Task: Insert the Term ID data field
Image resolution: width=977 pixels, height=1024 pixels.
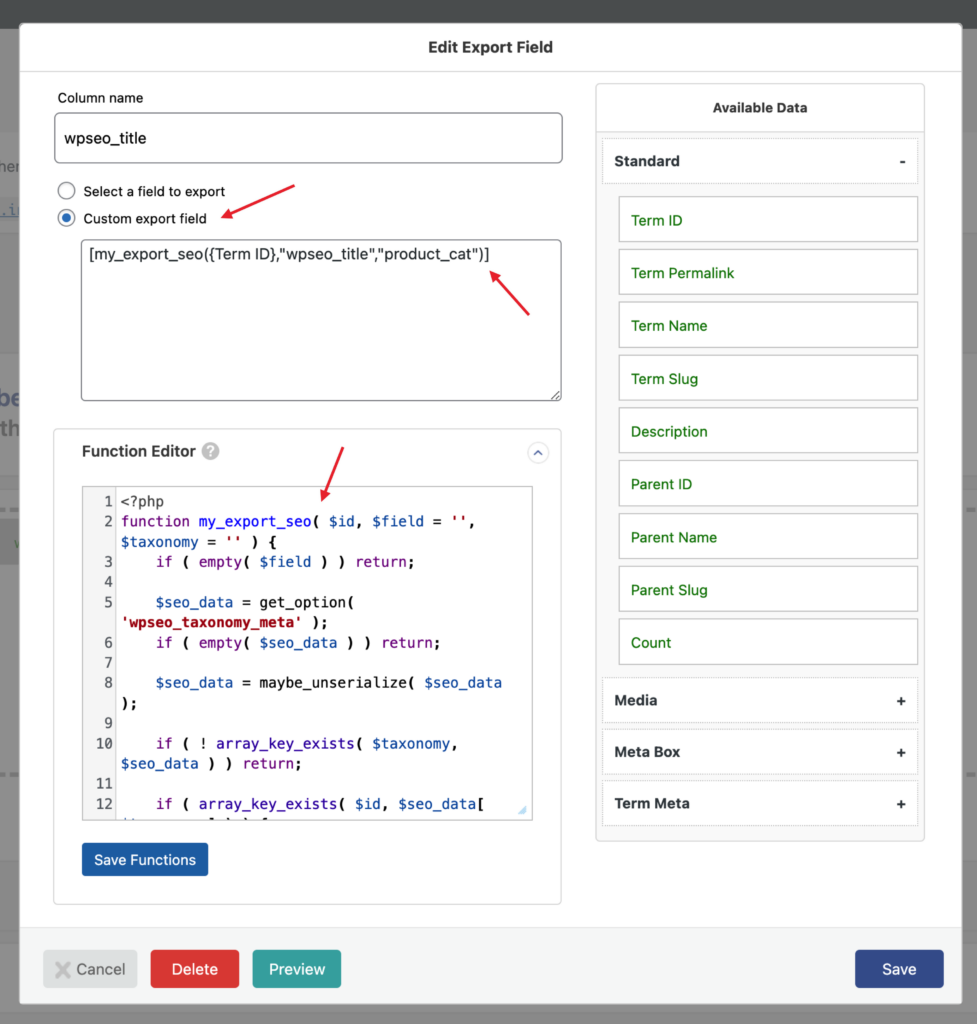Action: click(767, 219)
